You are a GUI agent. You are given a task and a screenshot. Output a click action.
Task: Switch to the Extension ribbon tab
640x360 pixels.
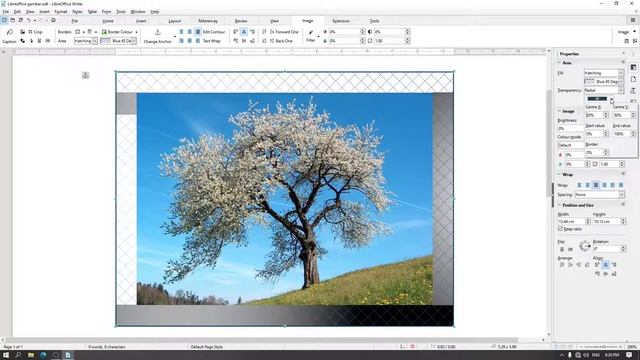(x=341, y=21)
